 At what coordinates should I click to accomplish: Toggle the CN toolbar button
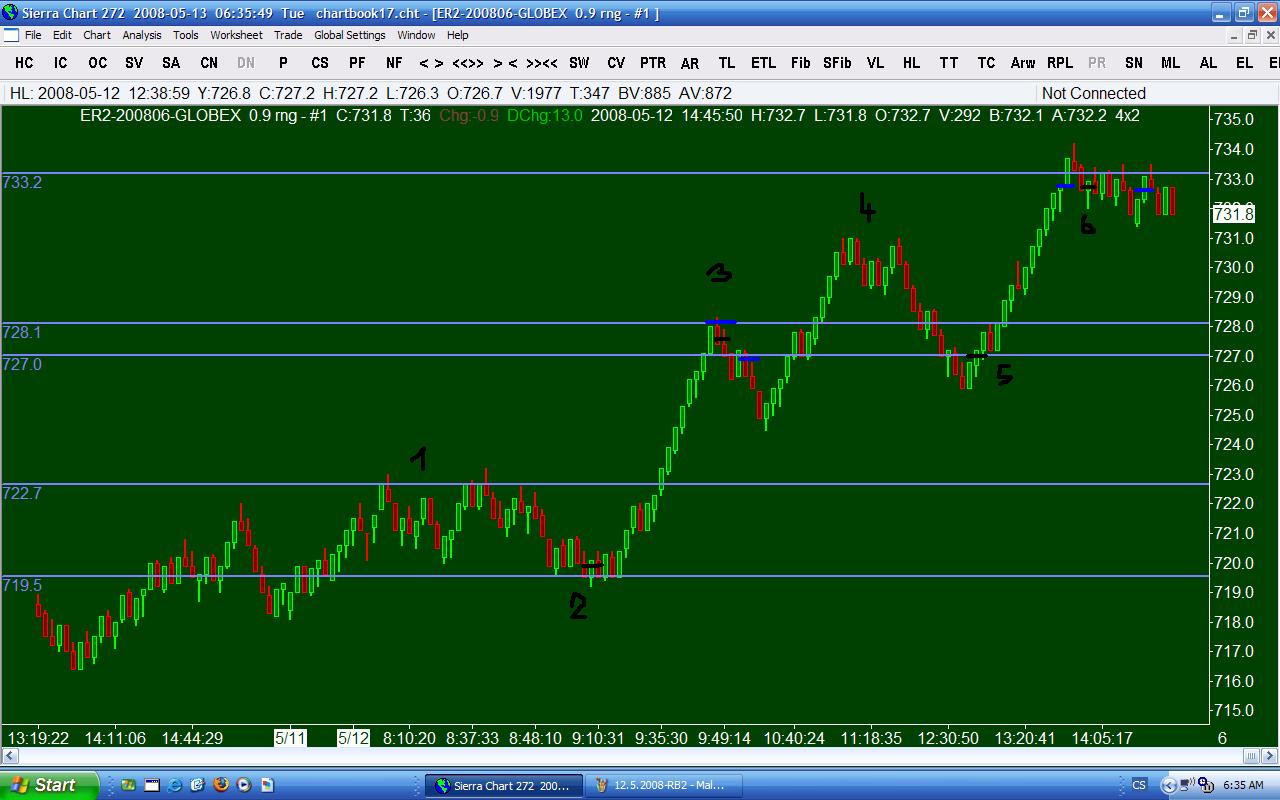coord(209,62)
